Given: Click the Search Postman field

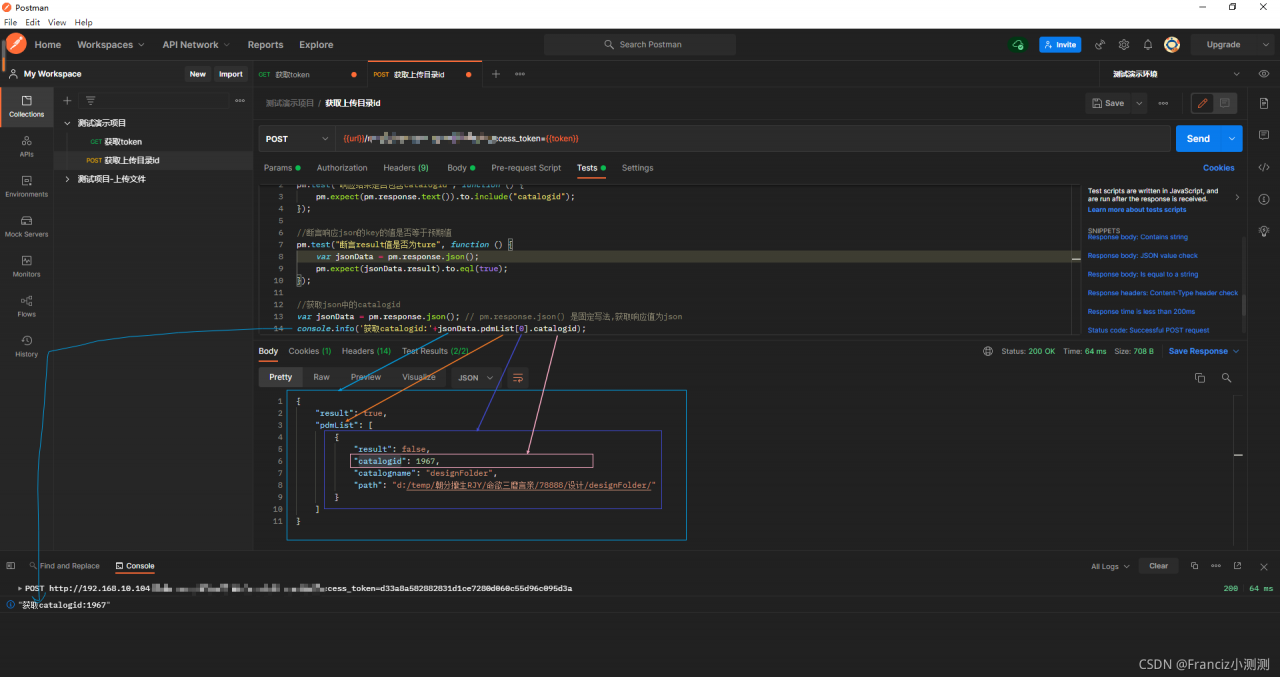Looking at the screenshot, I should (640, 44).
